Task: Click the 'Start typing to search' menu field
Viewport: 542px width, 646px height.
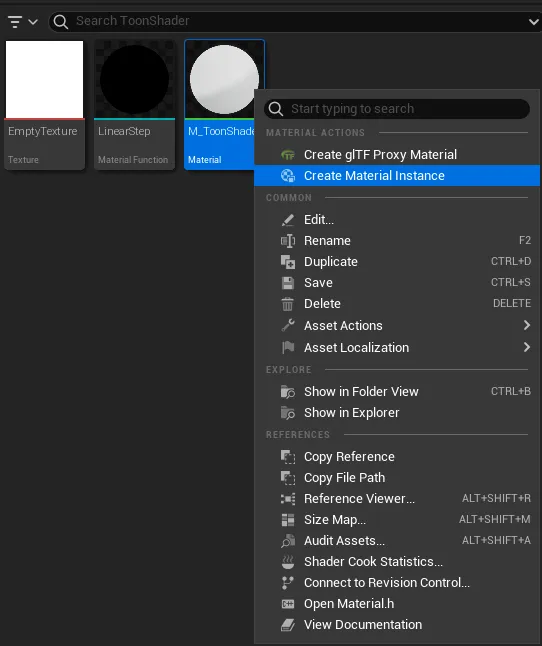Action: pyautogui.click(x=397, y=109)
